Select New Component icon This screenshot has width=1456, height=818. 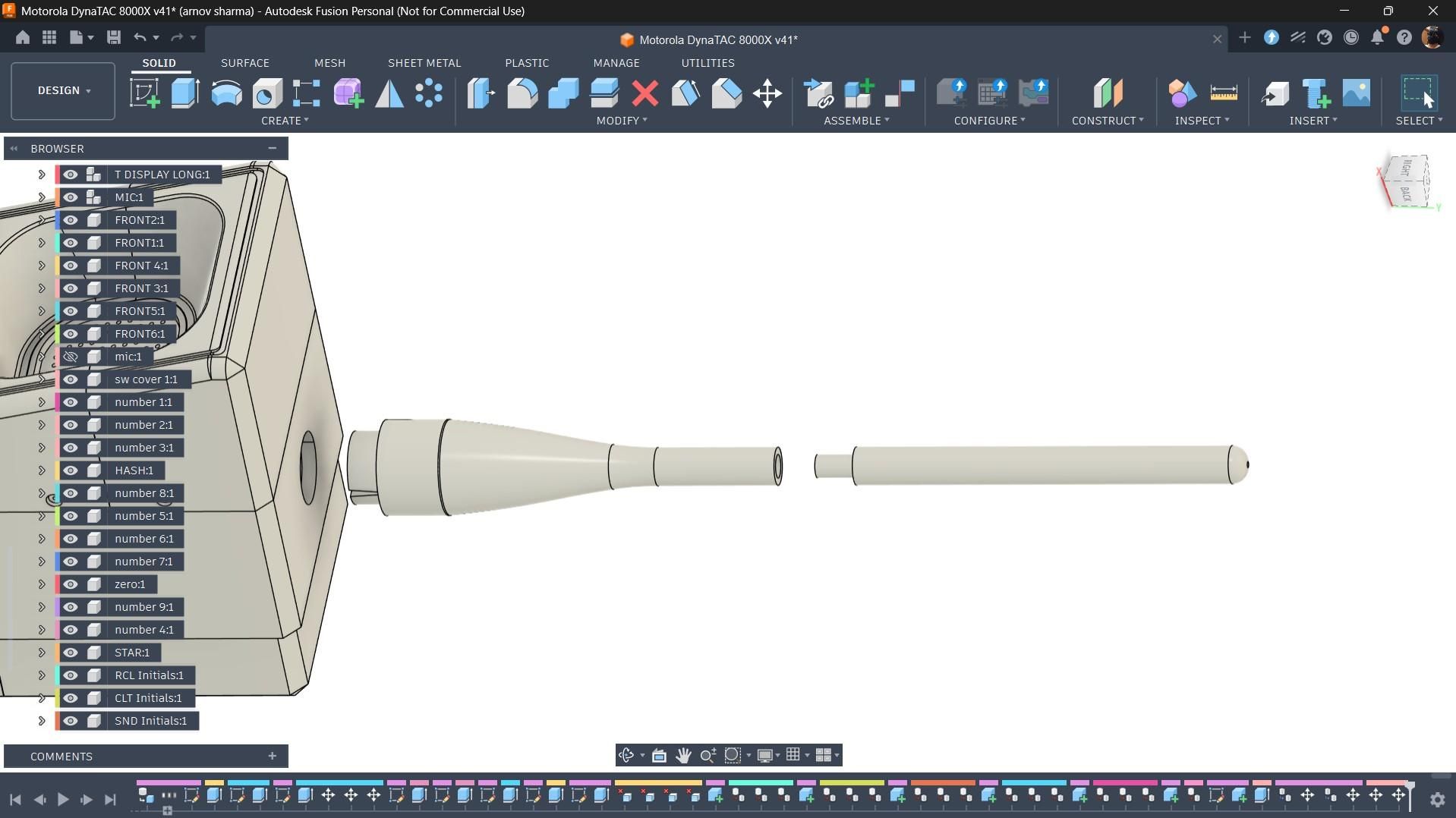pyautogui.click(x=859, y=93)
